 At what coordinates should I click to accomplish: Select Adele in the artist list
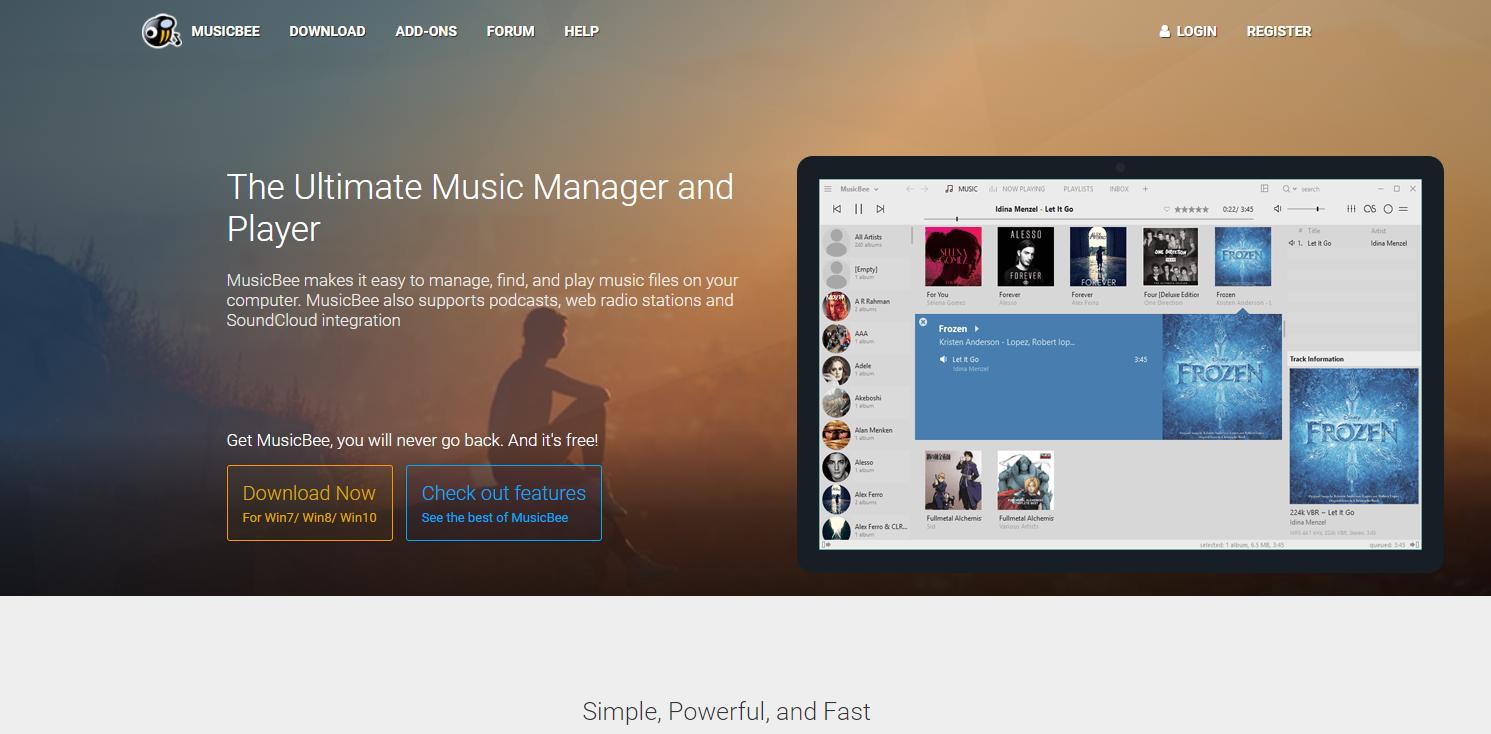[866, 369]
